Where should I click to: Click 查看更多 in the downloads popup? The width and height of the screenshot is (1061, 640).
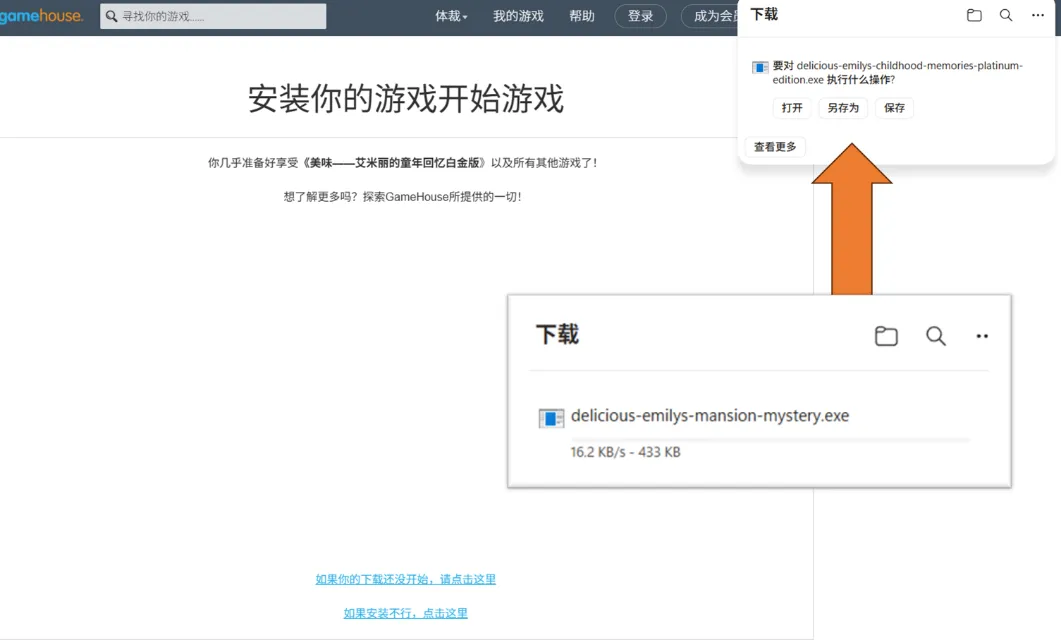(775, 147)
